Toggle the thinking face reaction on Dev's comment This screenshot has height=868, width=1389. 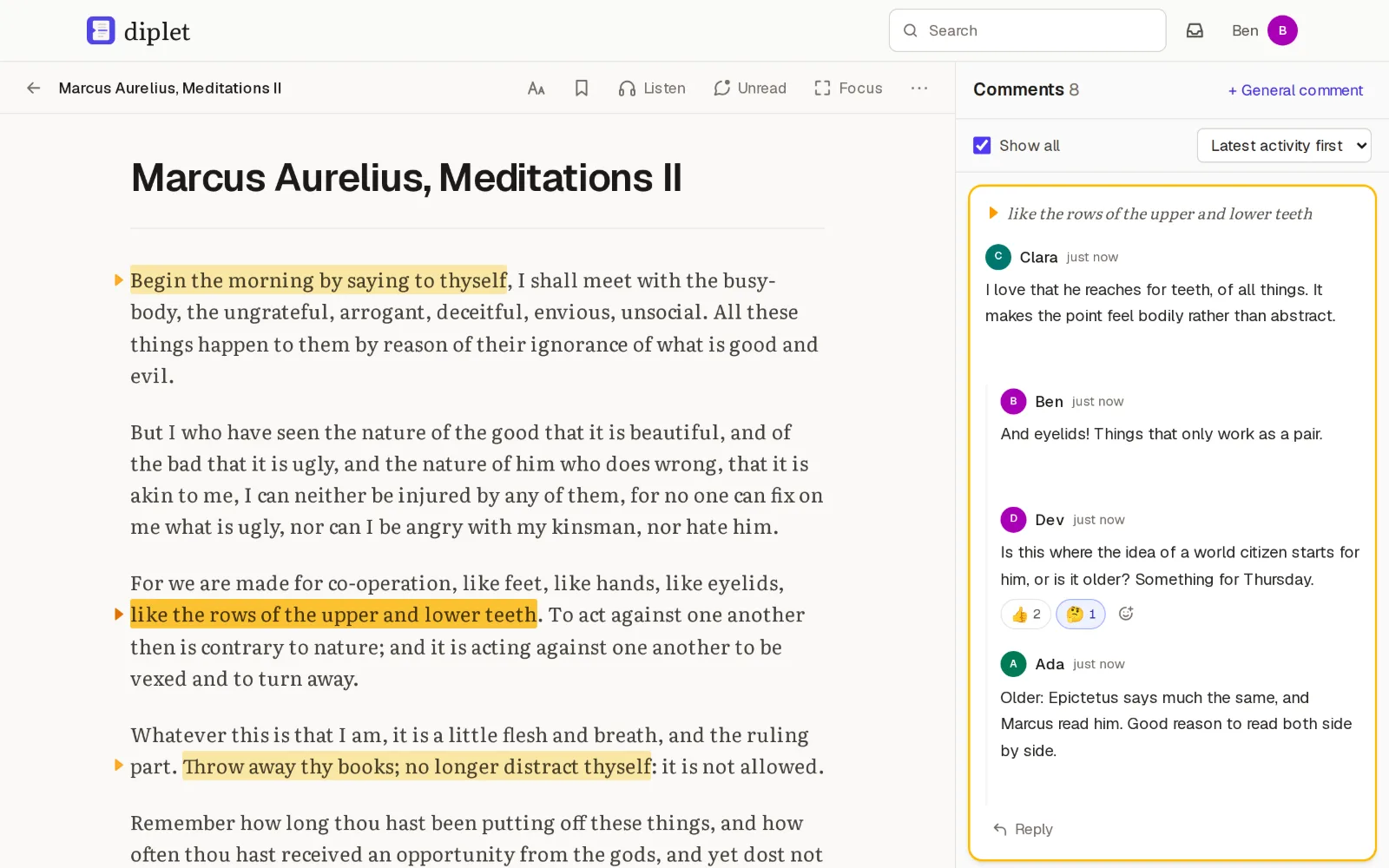tap(1081, 614)
